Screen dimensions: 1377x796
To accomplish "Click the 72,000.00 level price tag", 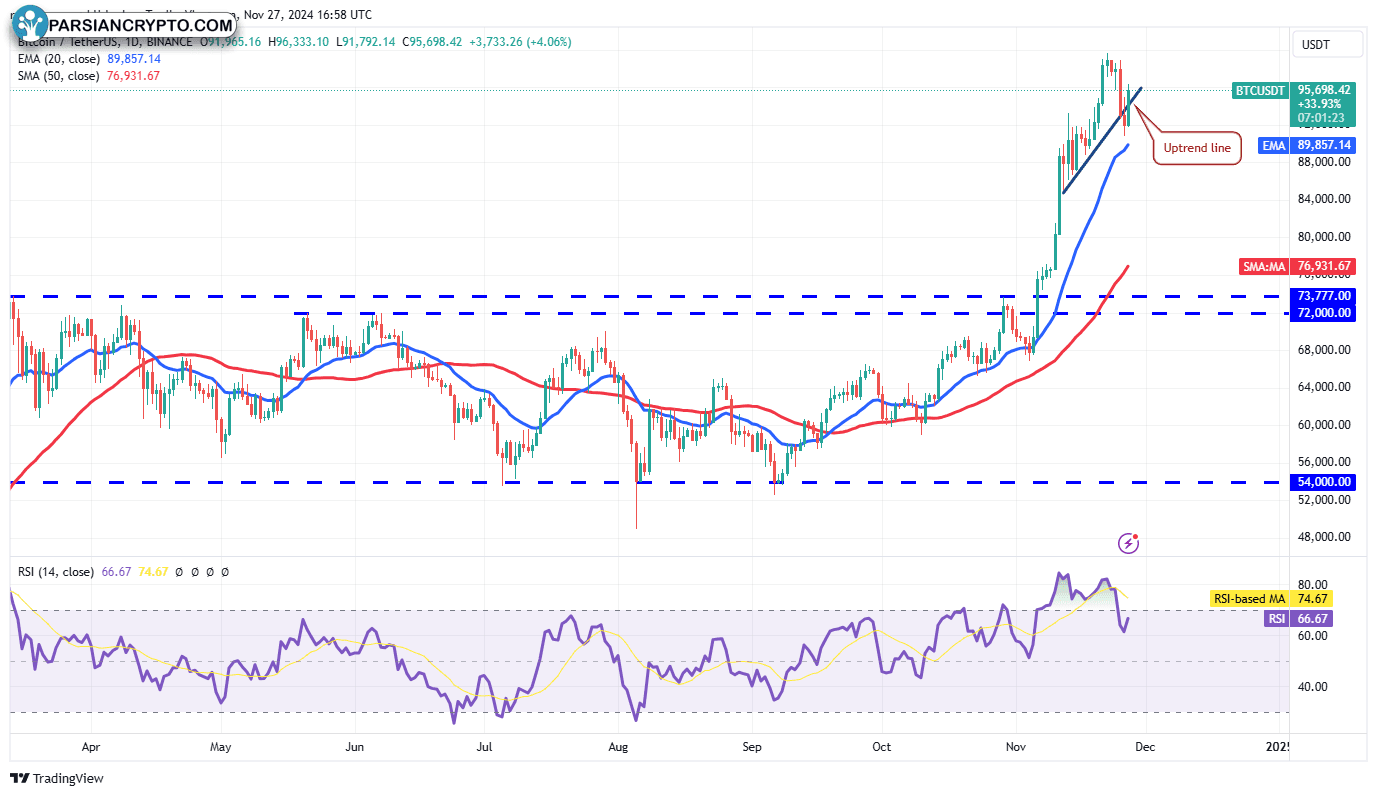I will (1324, 313).
